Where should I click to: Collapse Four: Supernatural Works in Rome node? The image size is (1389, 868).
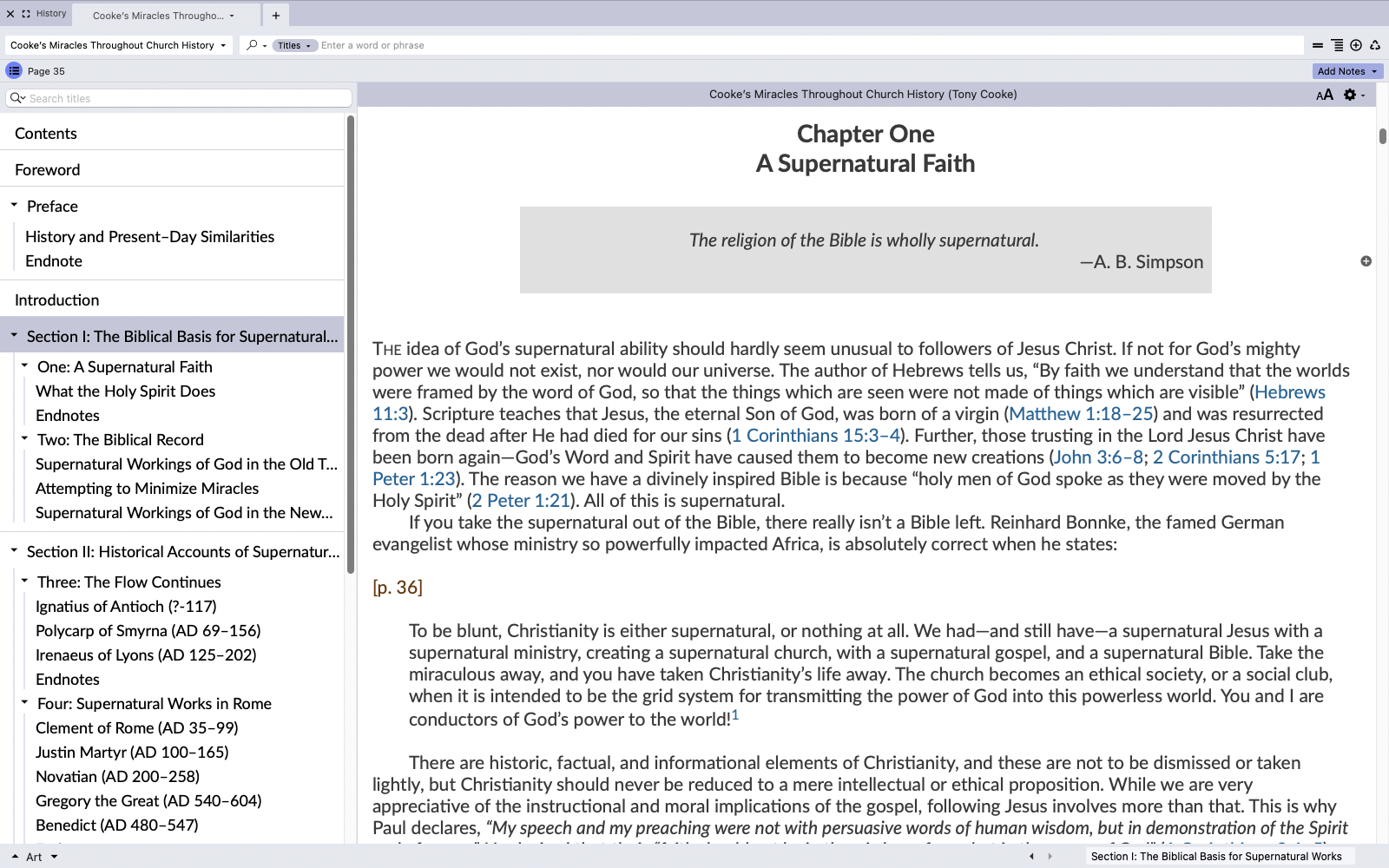(x=24, y=702)
